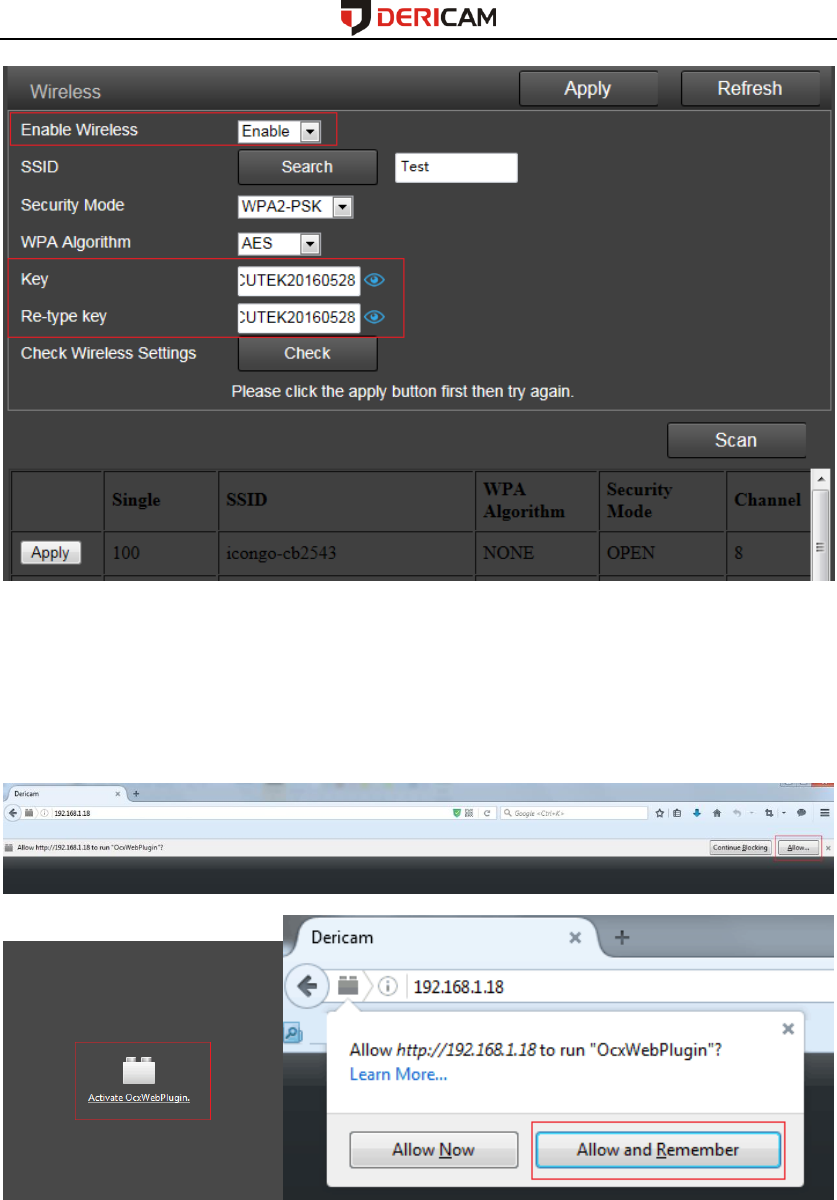
Task: Click the Channel column header
Action: (x=767, y=500)
